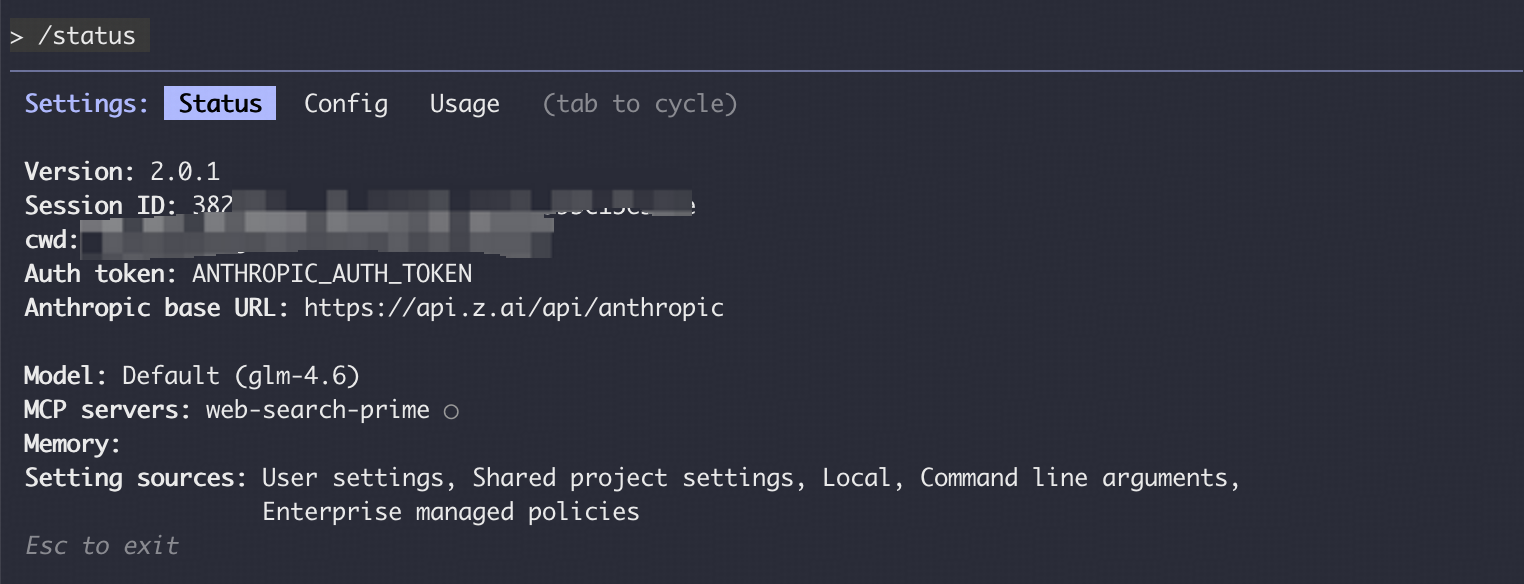The image size is (1524, 584).
Task: Click the Esc to exit hint
Action: pos(102,546)
